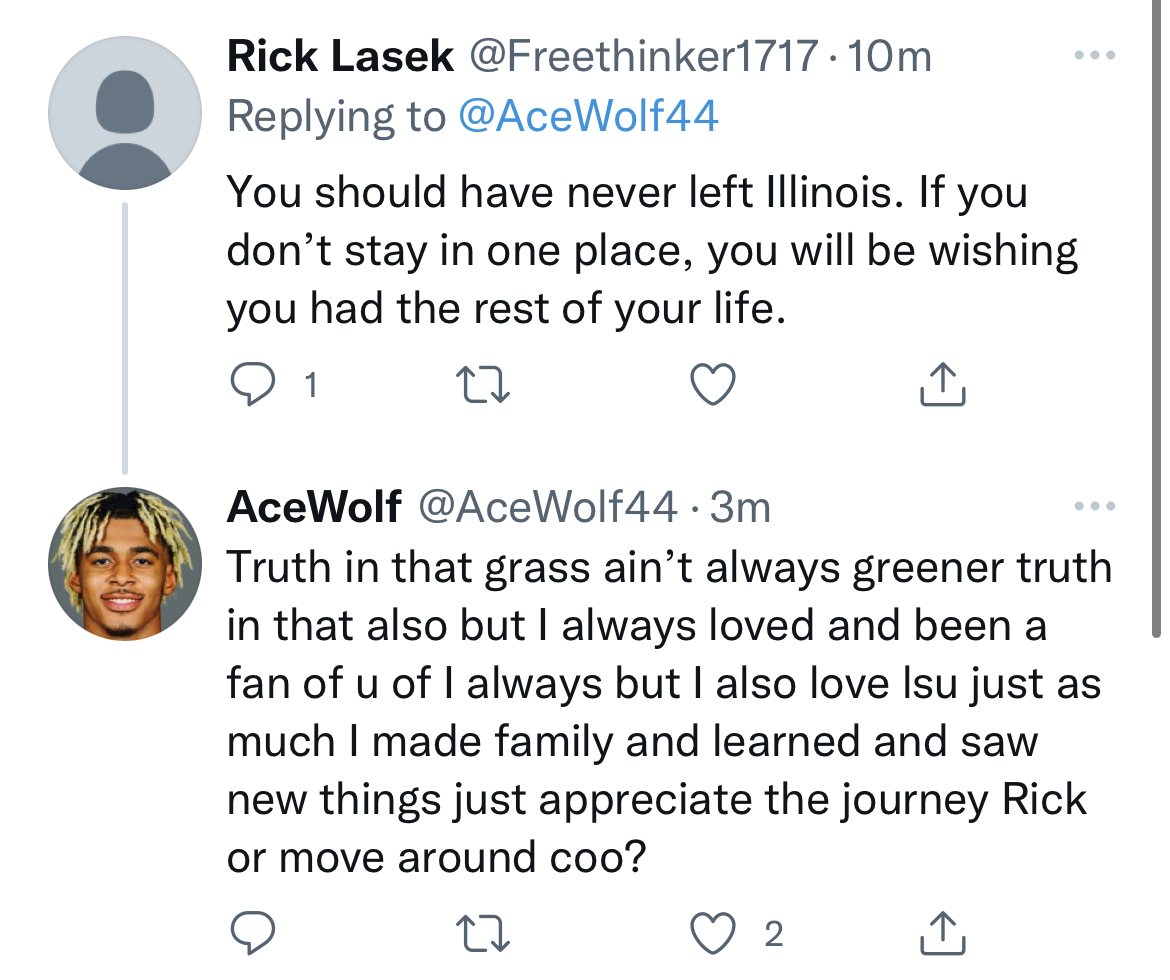
Task: Share Rick Lasek's tweet
Action: click(942, 385)
